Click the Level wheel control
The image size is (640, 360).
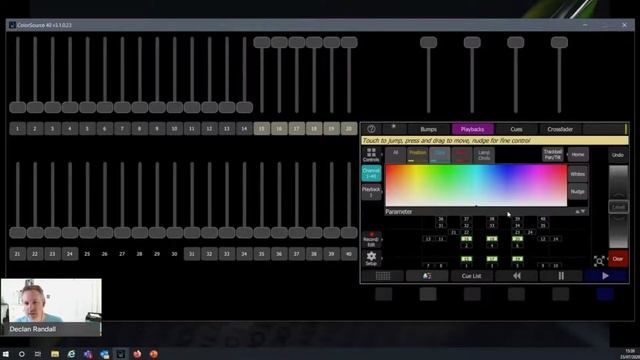618,207
